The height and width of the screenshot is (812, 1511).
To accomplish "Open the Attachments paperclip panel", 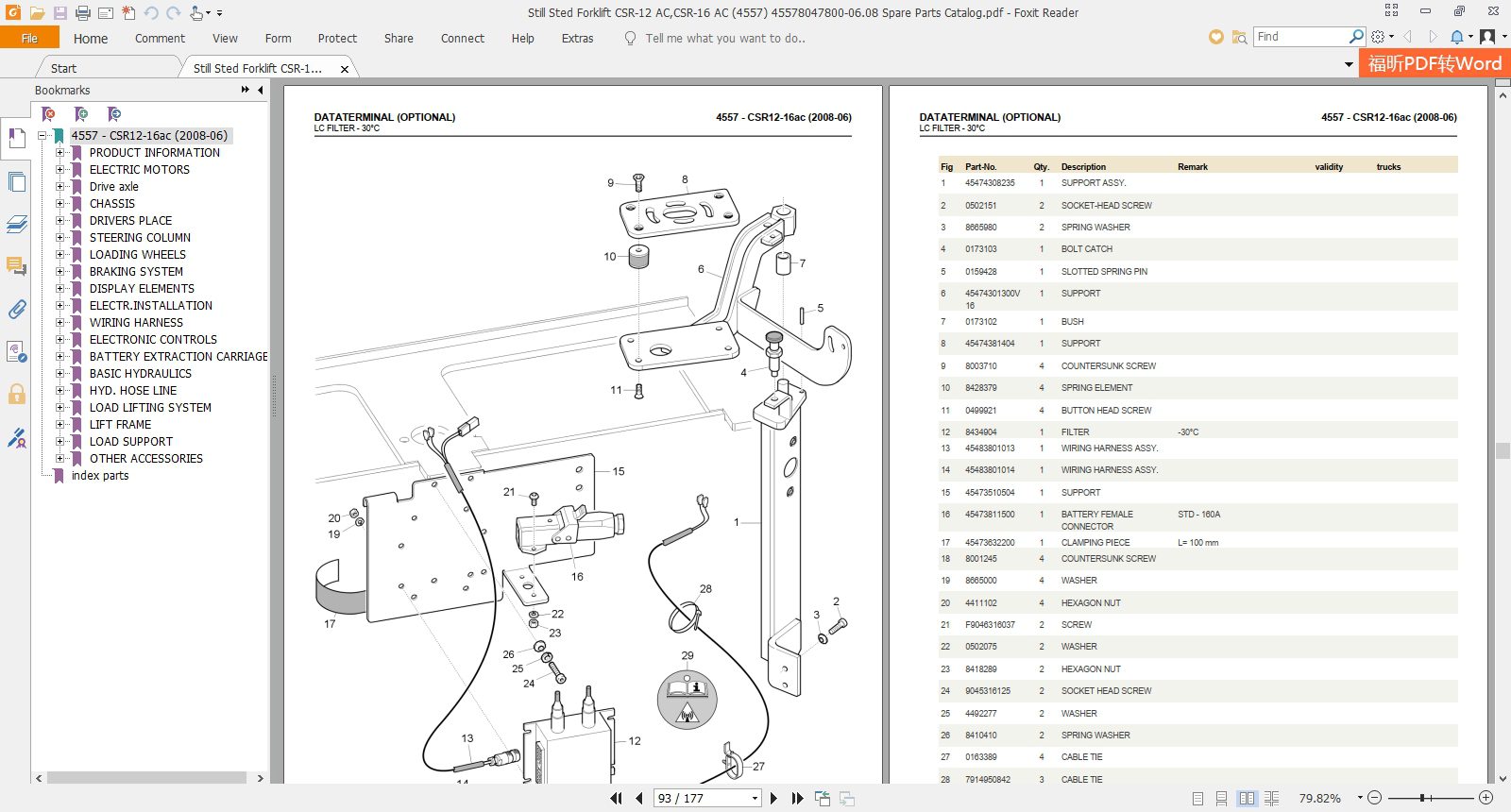I will (16, 310).
